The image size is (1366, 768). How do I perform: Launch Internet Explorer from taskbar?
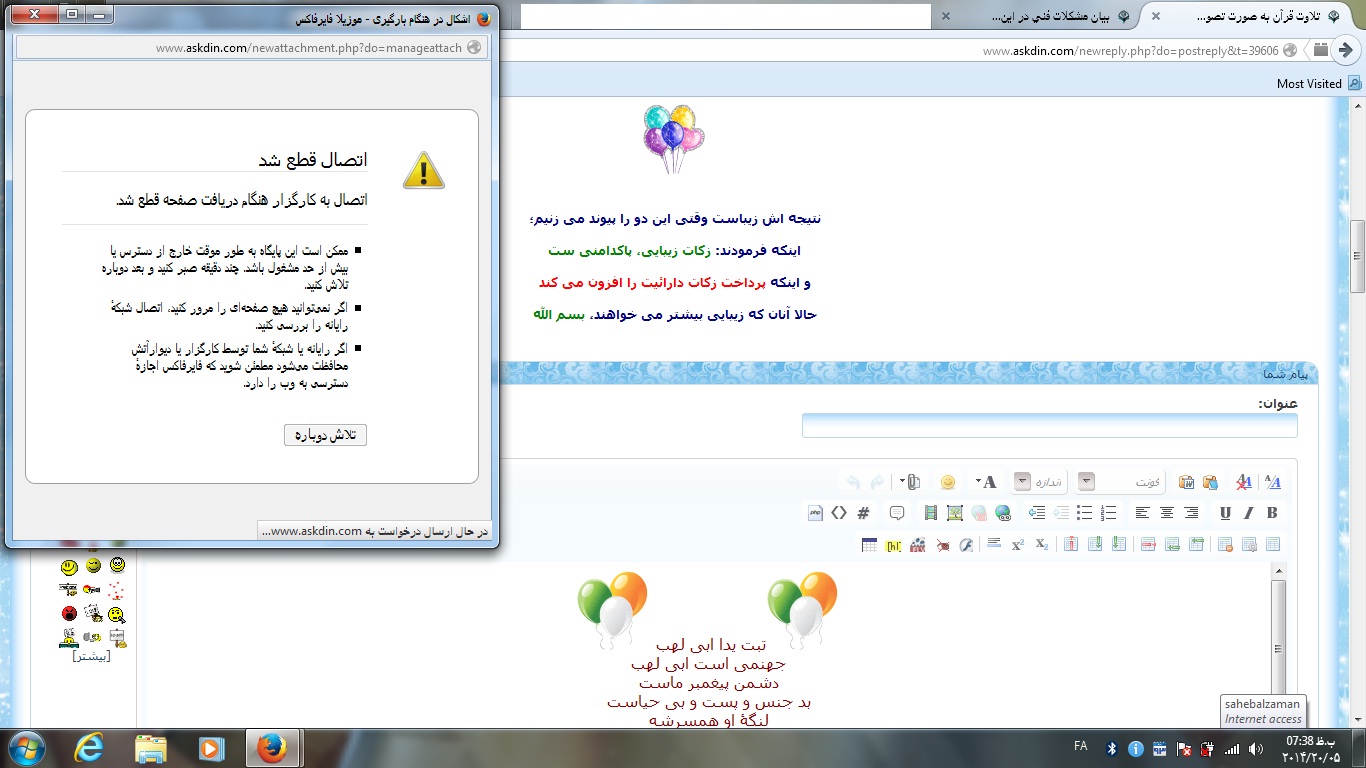pyautogui.click(x=87, y=748)
